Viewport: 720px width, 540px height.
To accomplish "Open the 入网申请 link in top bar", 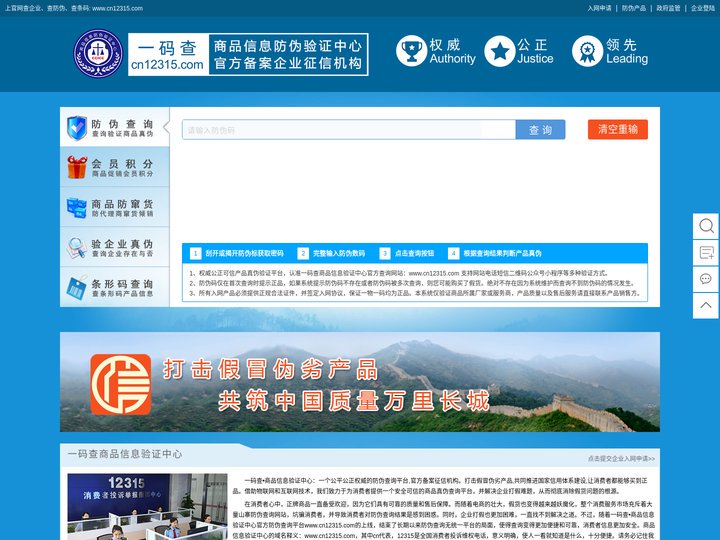I will pyautogui.click(x=599, y=8).
